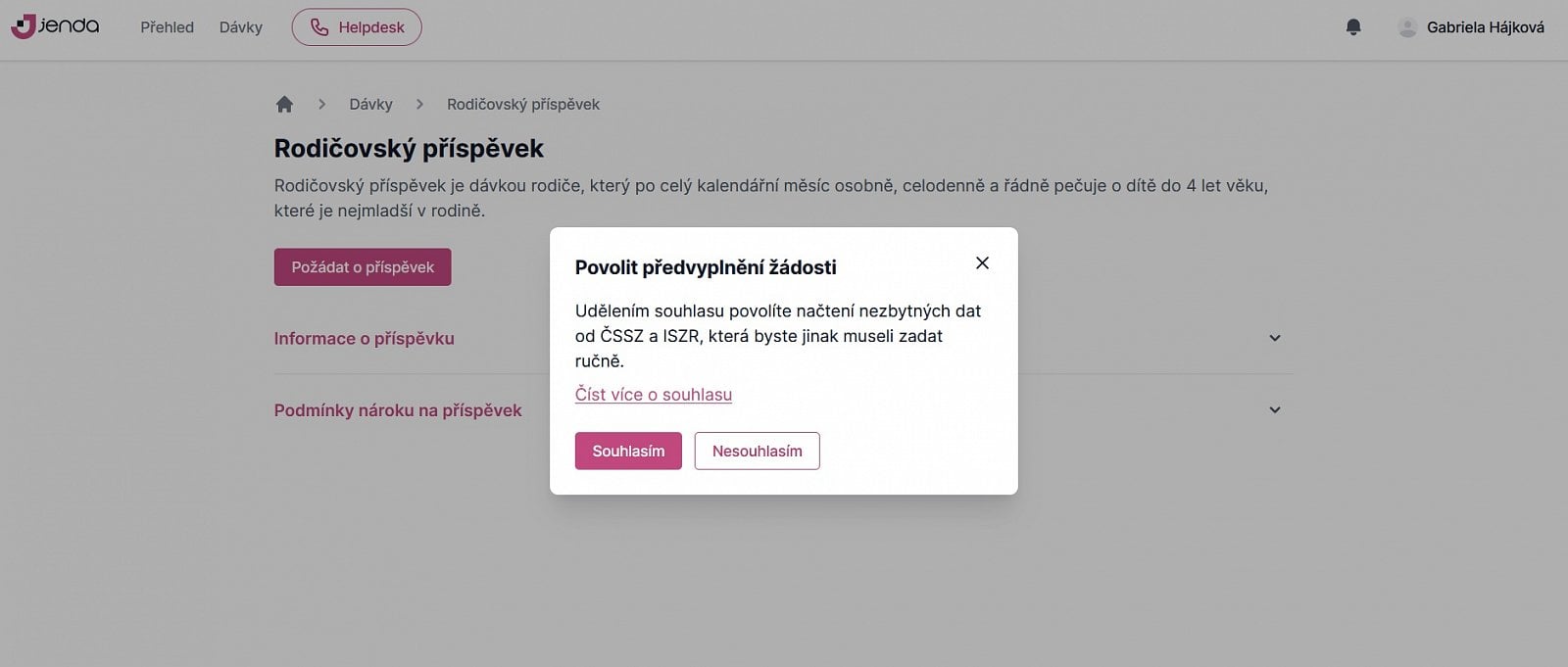The image size is (1568, 667).
Task: Click the Helpdesk button label
Action: tap(371, 27)
